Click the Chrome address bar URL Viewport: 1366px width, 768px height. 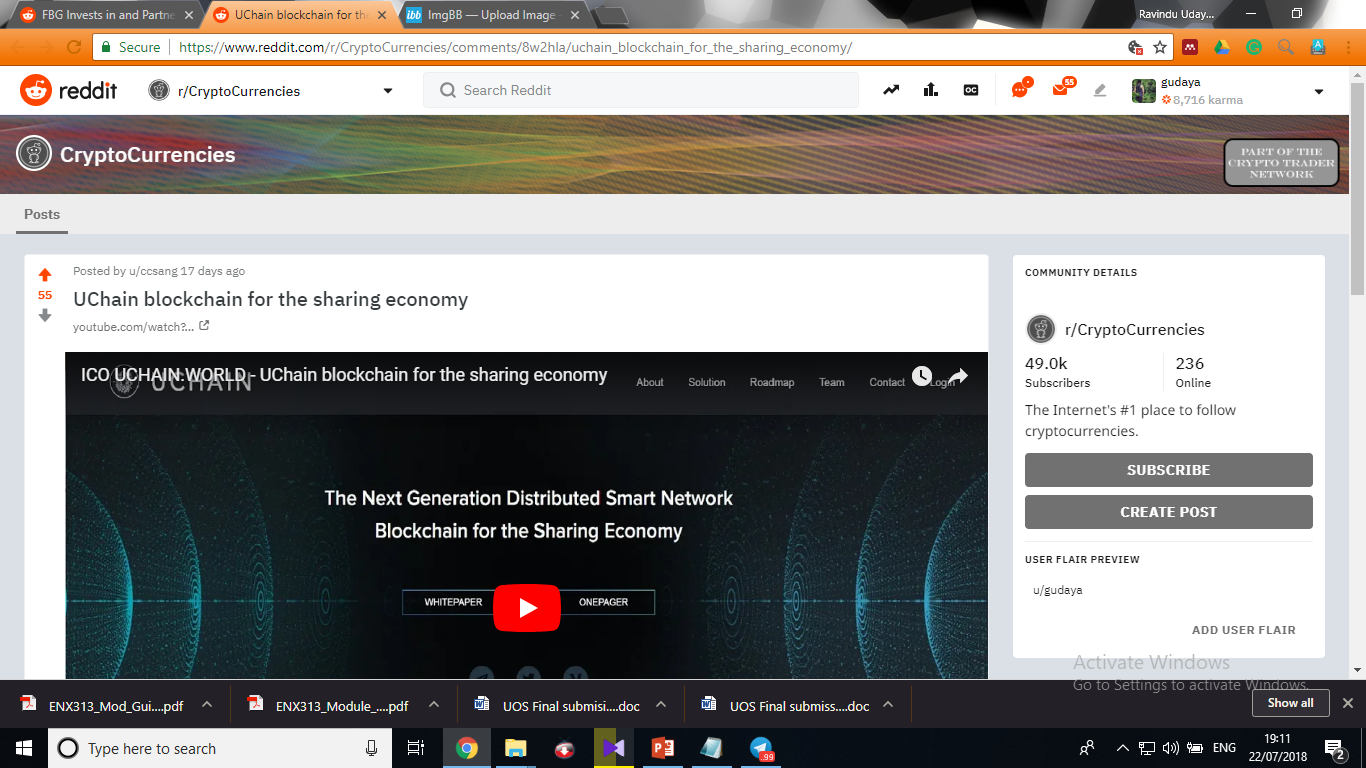(515, 47)
